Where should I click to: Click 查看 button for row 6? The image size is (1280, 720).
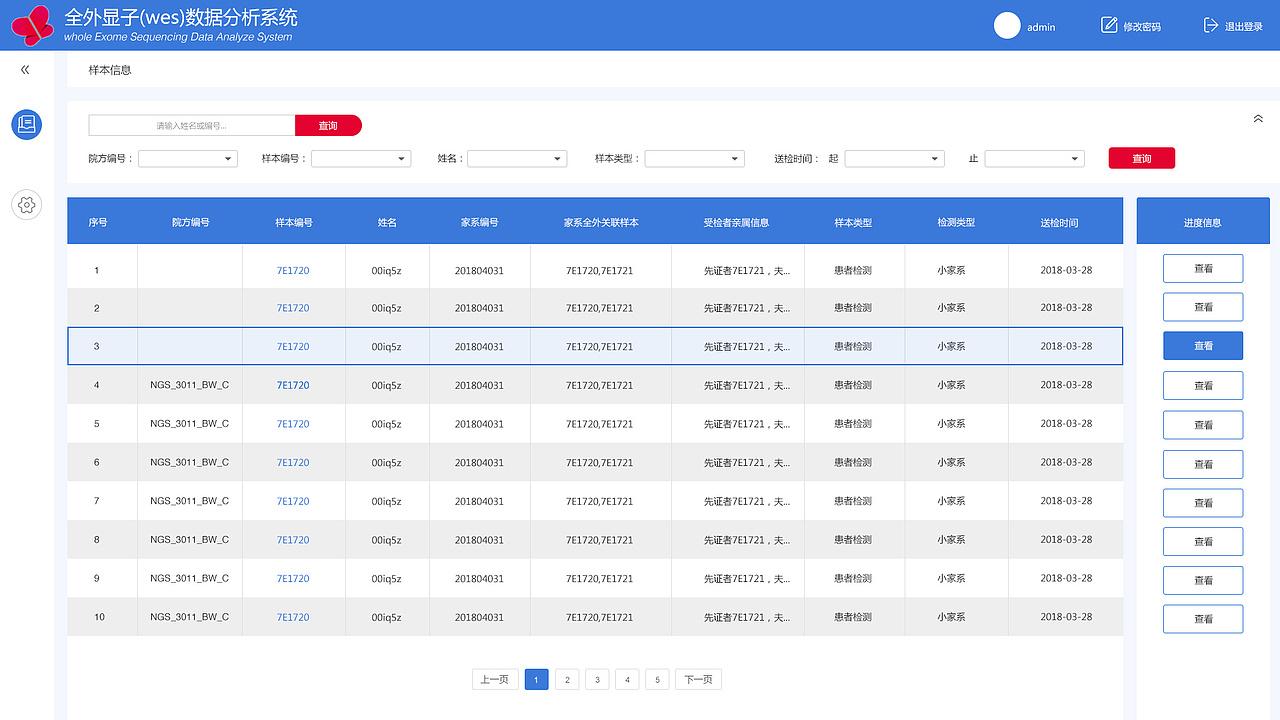coord(1203,464)
